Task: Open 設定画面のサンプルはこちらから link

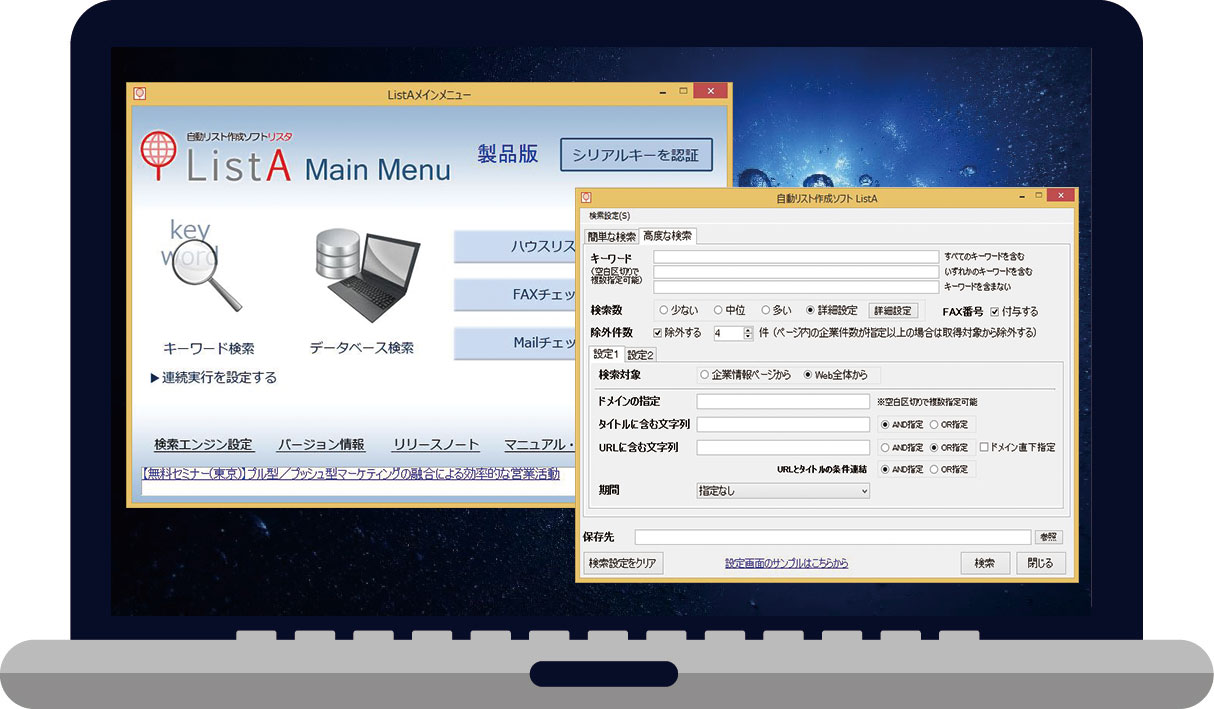Action: click(787, 563)
